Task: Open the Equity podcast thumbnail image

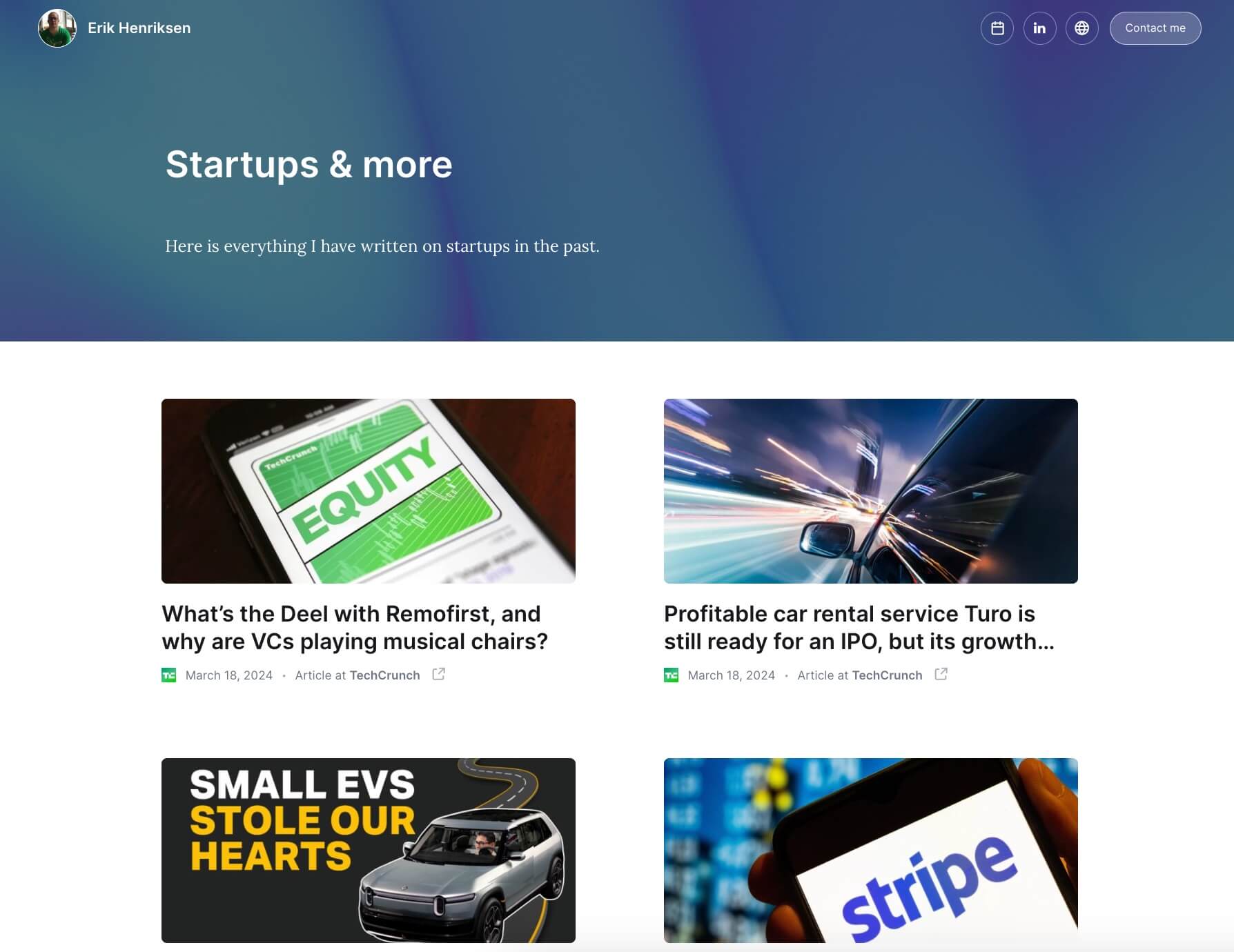Action: [x=369, y=491]
